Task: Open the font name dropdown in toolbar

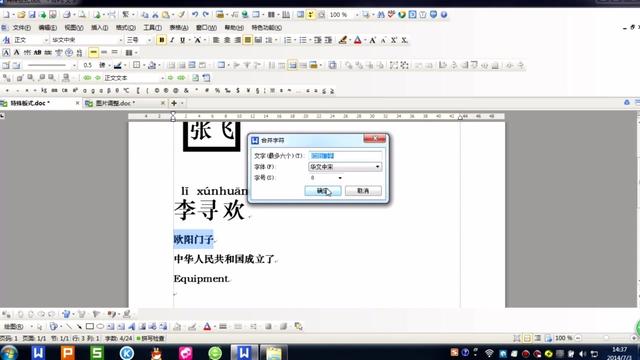Action: 120,40
